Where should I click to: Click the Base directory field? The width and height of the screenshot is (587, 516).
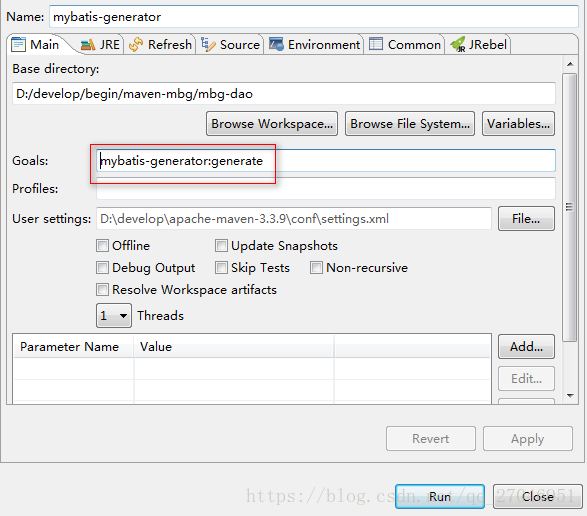[x=284, y=94]
